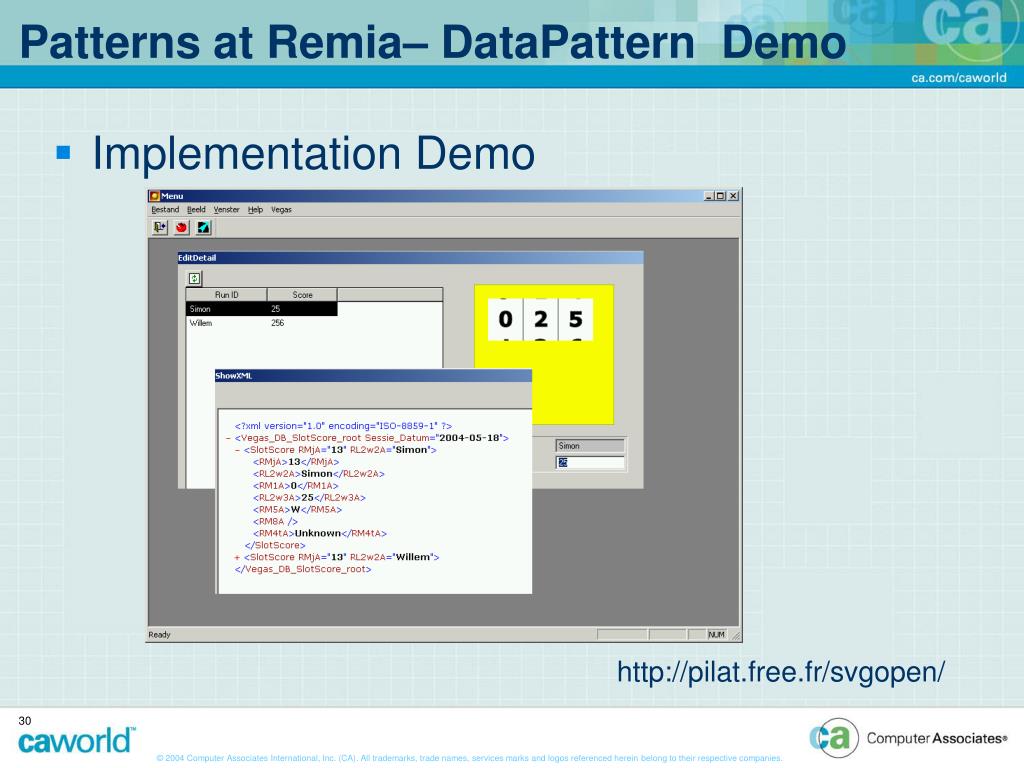Screen dimensions: 1024x768
Task: Click the slot counter digit 5
Action: [x=575, y=319]
